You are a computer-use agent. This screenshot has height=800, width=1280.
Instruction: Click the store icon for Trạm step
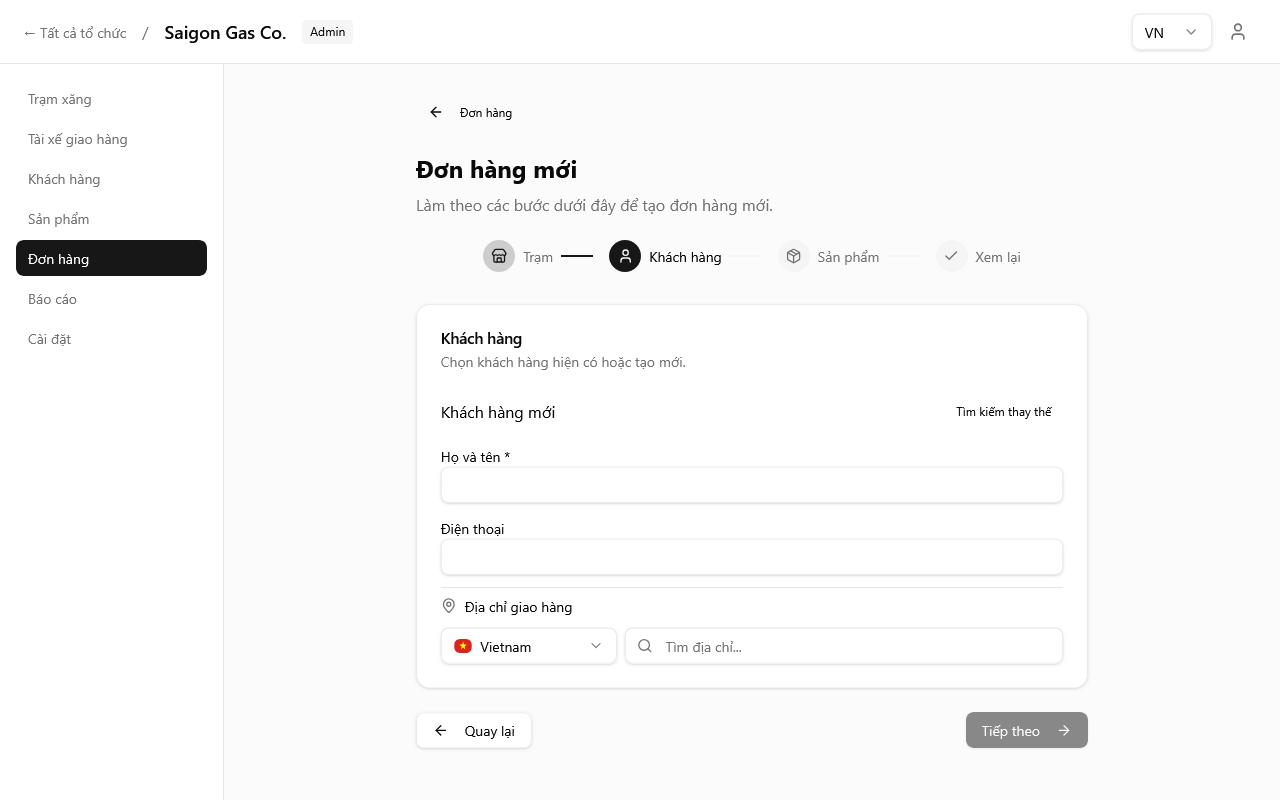(499, 256)
